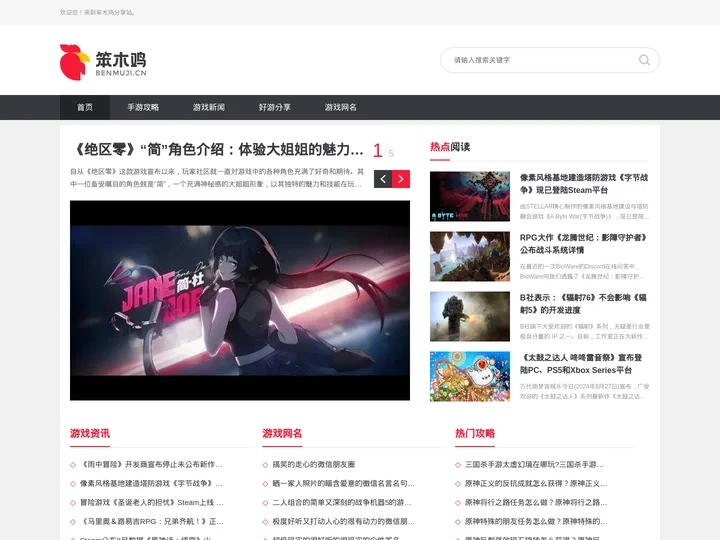Click the 笨木鸡 rooster logo
The width and height of the screenshot is (720, 540).
[x=103, y=62]
